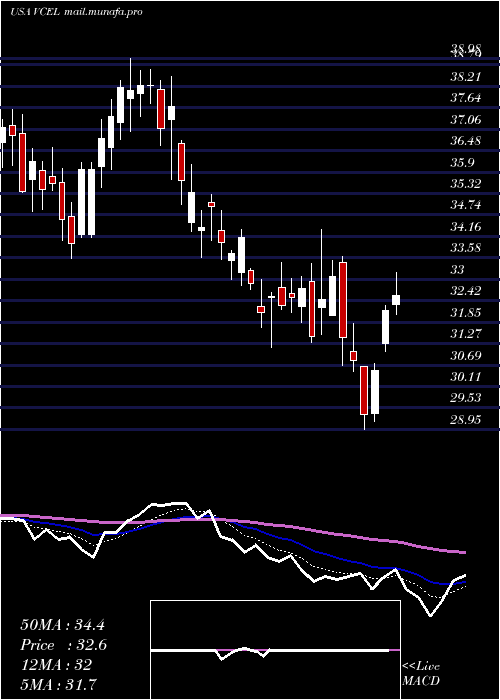
Task: Click the '5MA : 31.7' indicator text
Action: [x=58, y=685]
